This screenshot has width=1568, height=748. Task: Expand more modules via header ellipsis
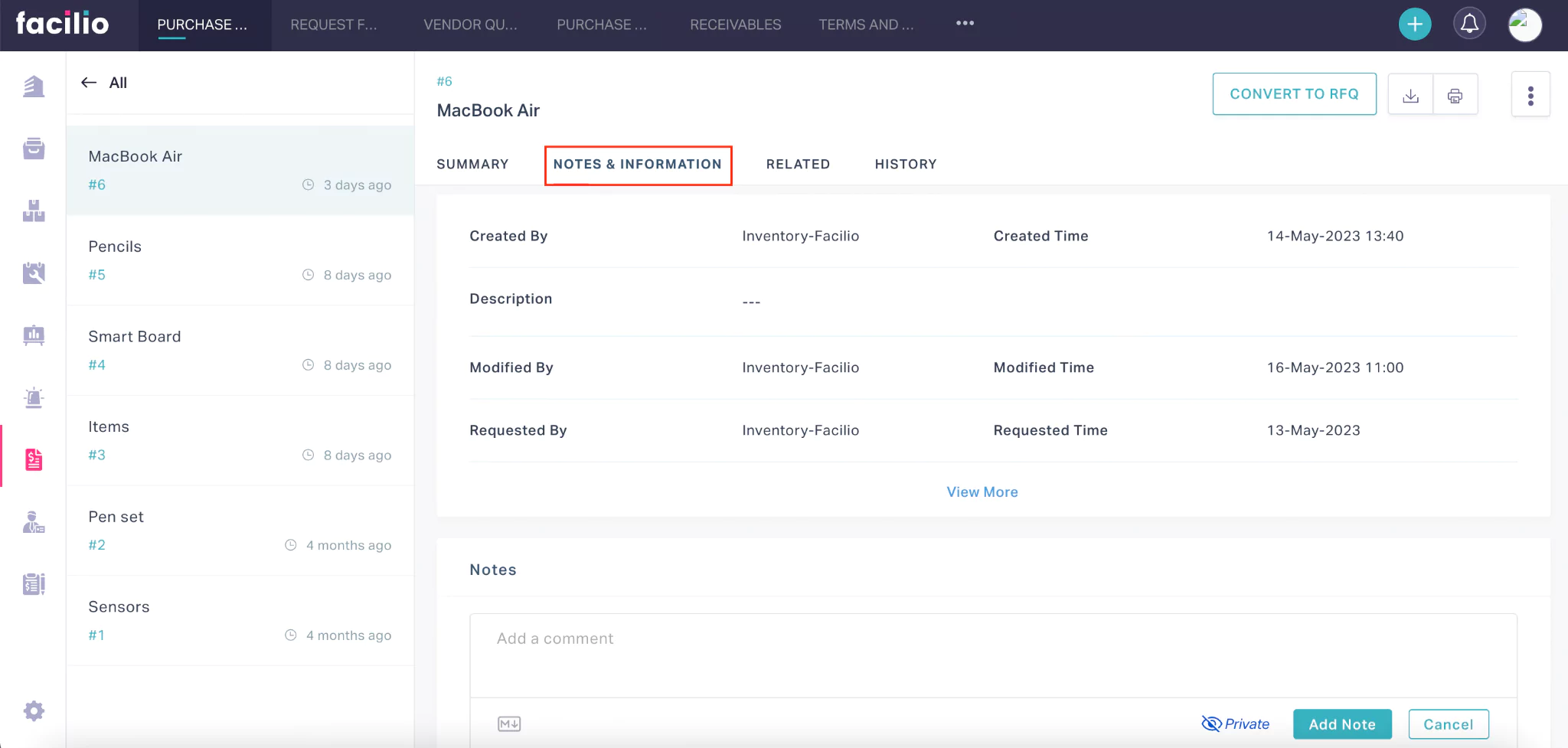click(965, 24)
